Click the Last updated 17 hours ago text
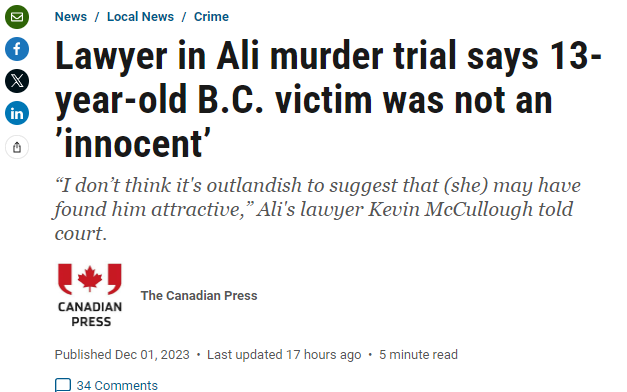 point(284,355)
